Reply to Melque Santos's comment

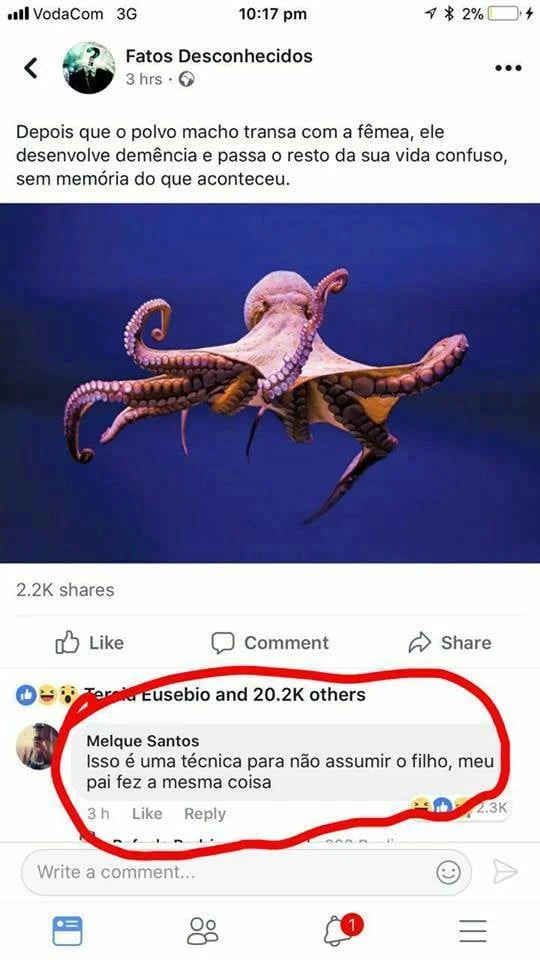tap(205, 814)
